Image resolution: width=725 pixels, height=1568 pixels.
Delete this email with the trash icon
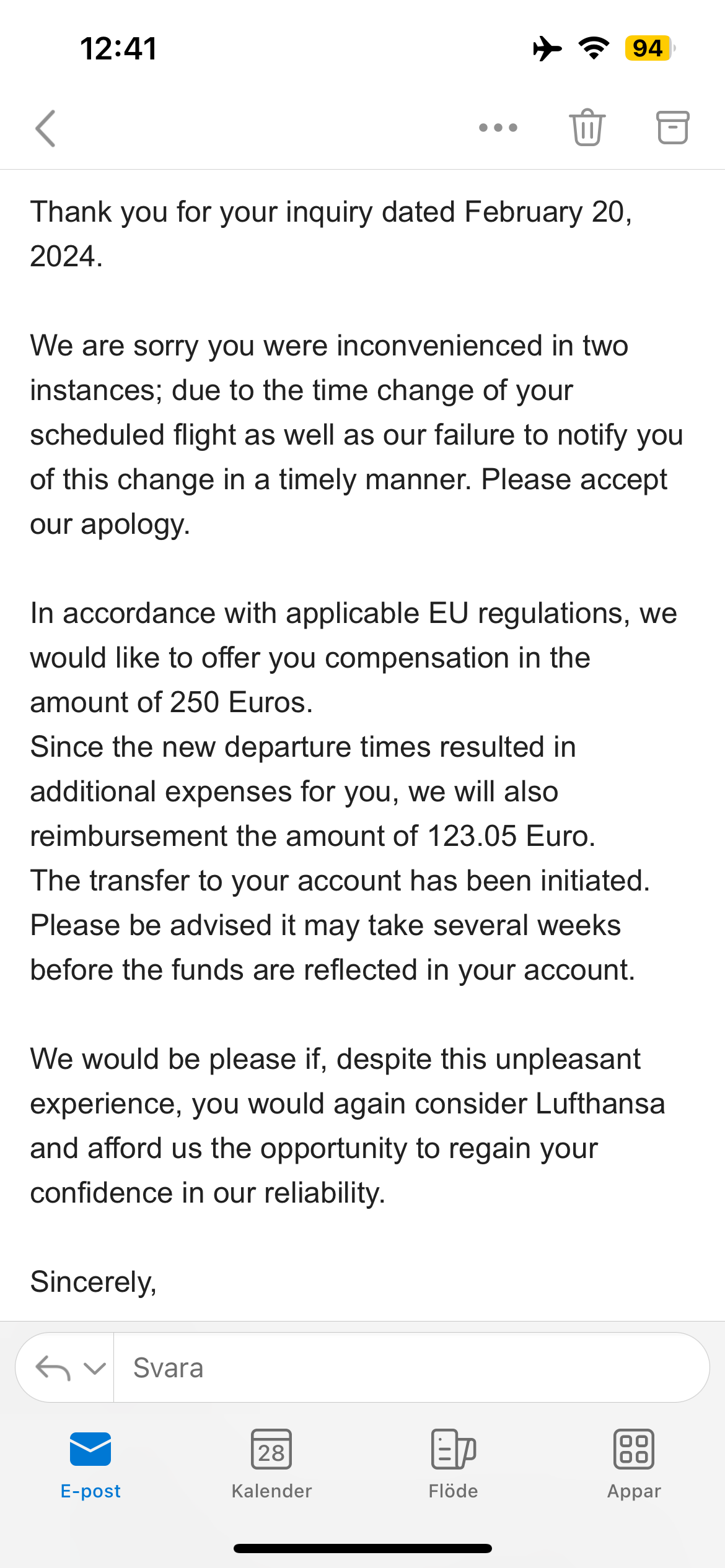[587, 128]
